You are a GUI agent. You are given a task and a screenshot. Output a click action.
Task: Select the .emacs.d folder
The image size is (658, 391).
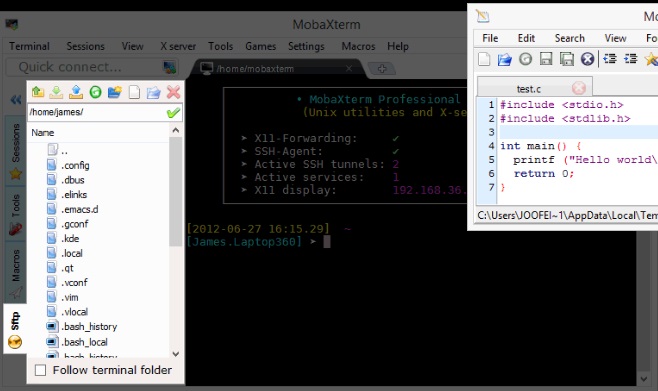coord(73,209)
